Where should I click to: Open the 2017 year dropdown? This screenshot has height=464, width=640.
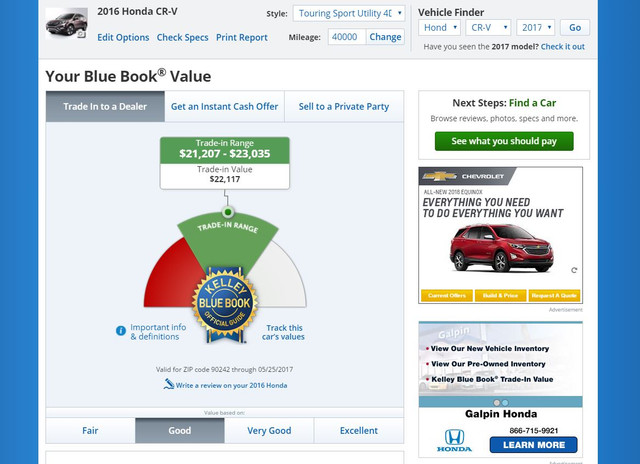pyautogui.click(x=536, y=28)
